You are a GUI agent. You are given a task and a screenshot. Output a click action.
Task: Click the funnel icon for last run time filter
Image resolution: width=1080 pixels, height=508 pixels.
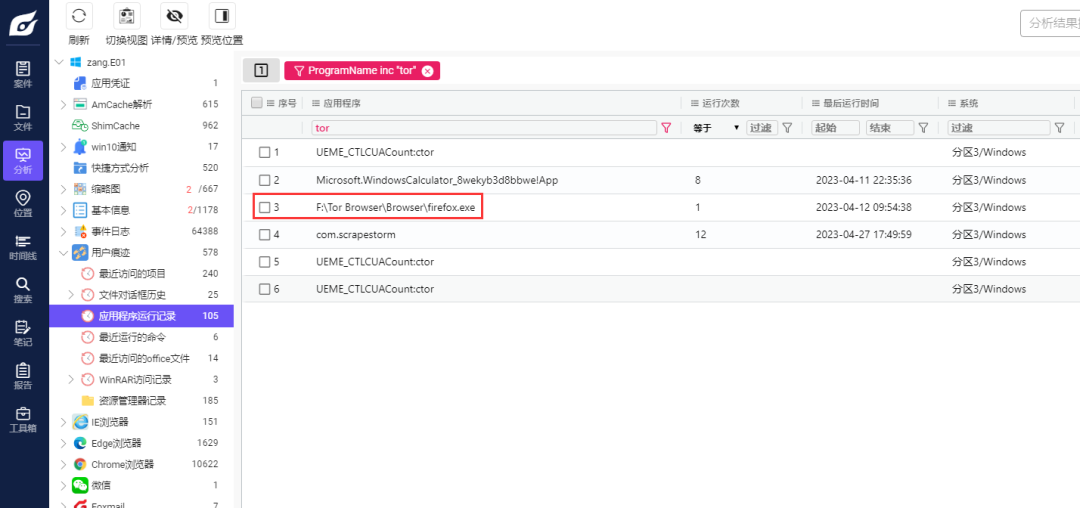[924, 127]
